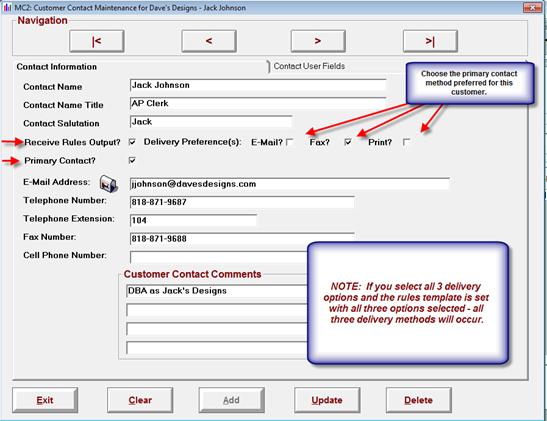Check the Print delivery preference box
The height and width of the screenshot is (421, 547).
click(406, 142)
